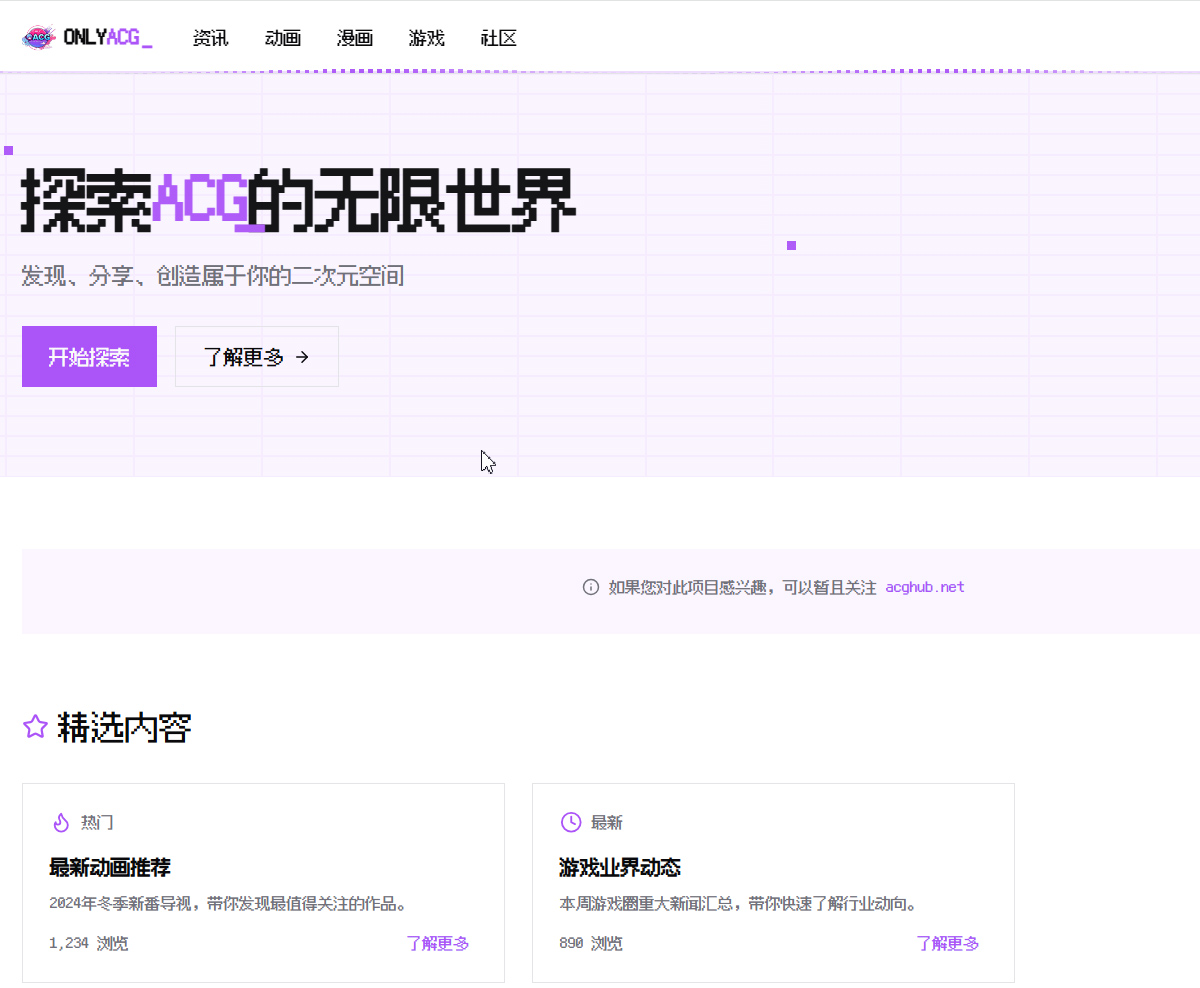Image resolution: width=1200 pixels, height=988 pixels.
Task: Click the flame icon on the 热门 card
Action: pyautogui.click(x=61, y=822)
